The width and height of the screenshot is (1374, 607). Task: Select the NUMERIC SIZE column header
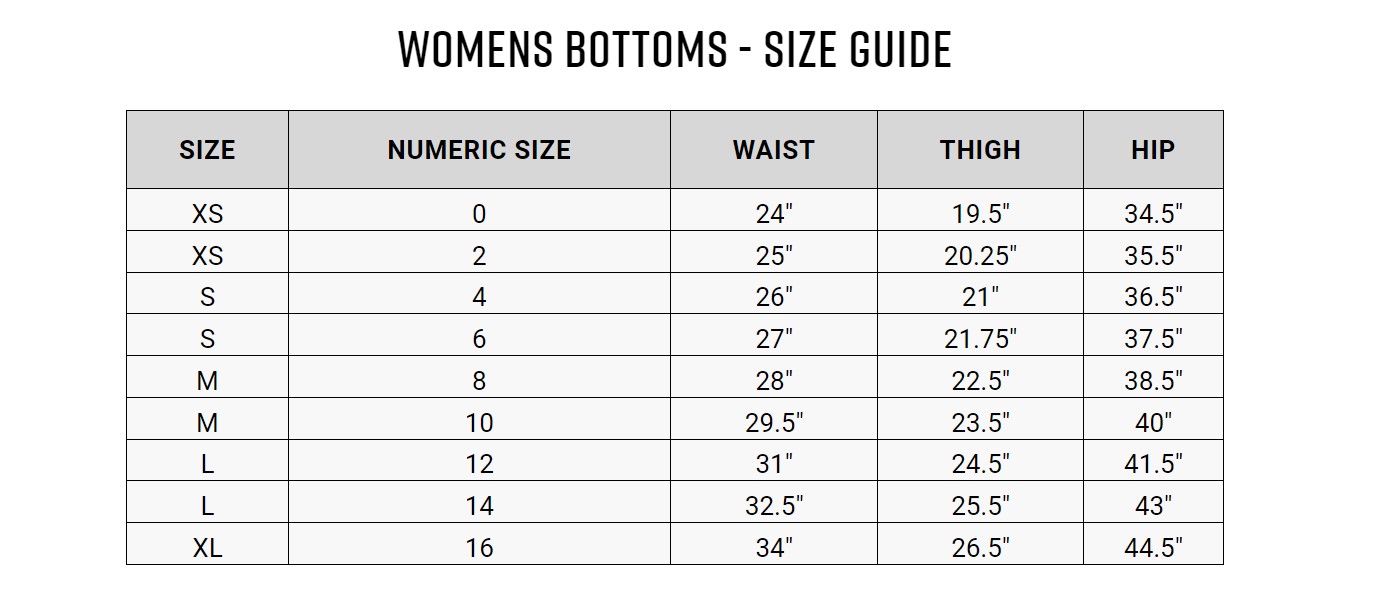(479, 150)
